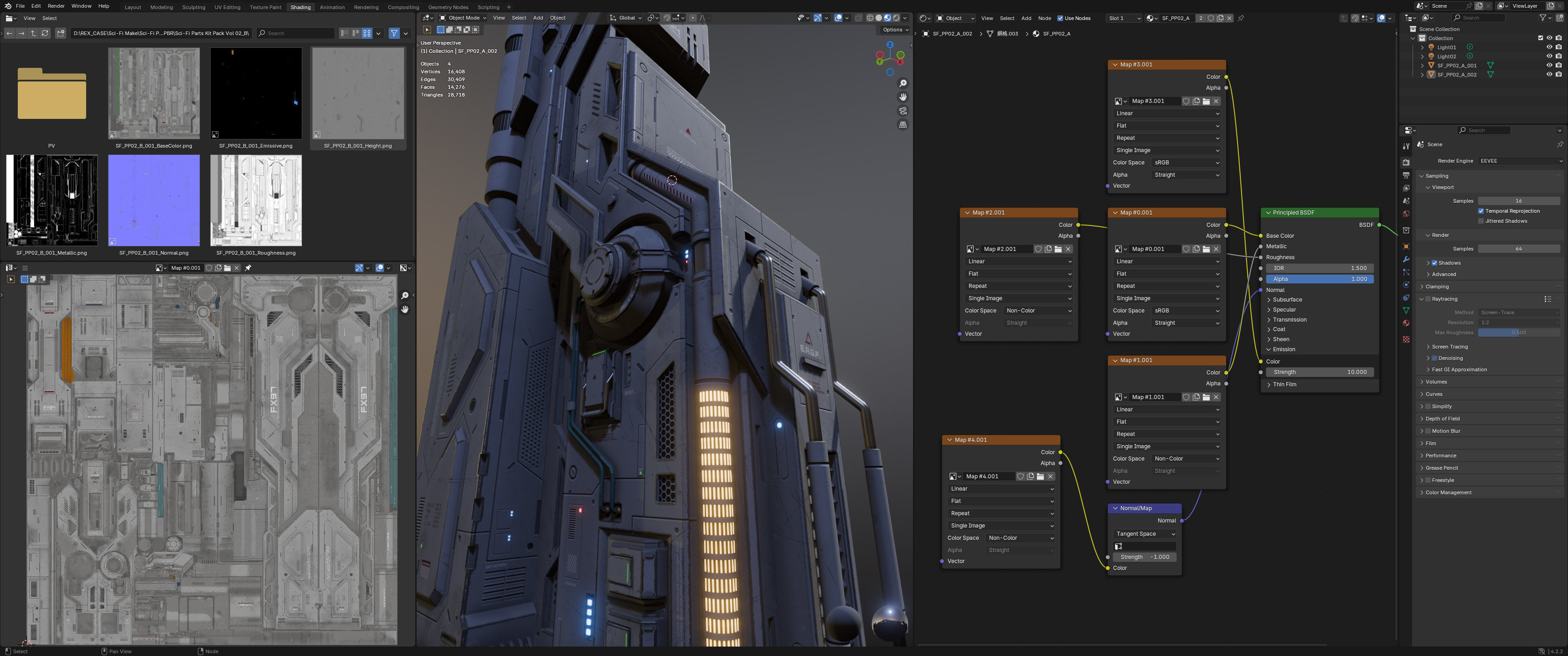Screen dimensions: 1568x656
Task: Pin the image in the image editor
Action: click(248, 268)
